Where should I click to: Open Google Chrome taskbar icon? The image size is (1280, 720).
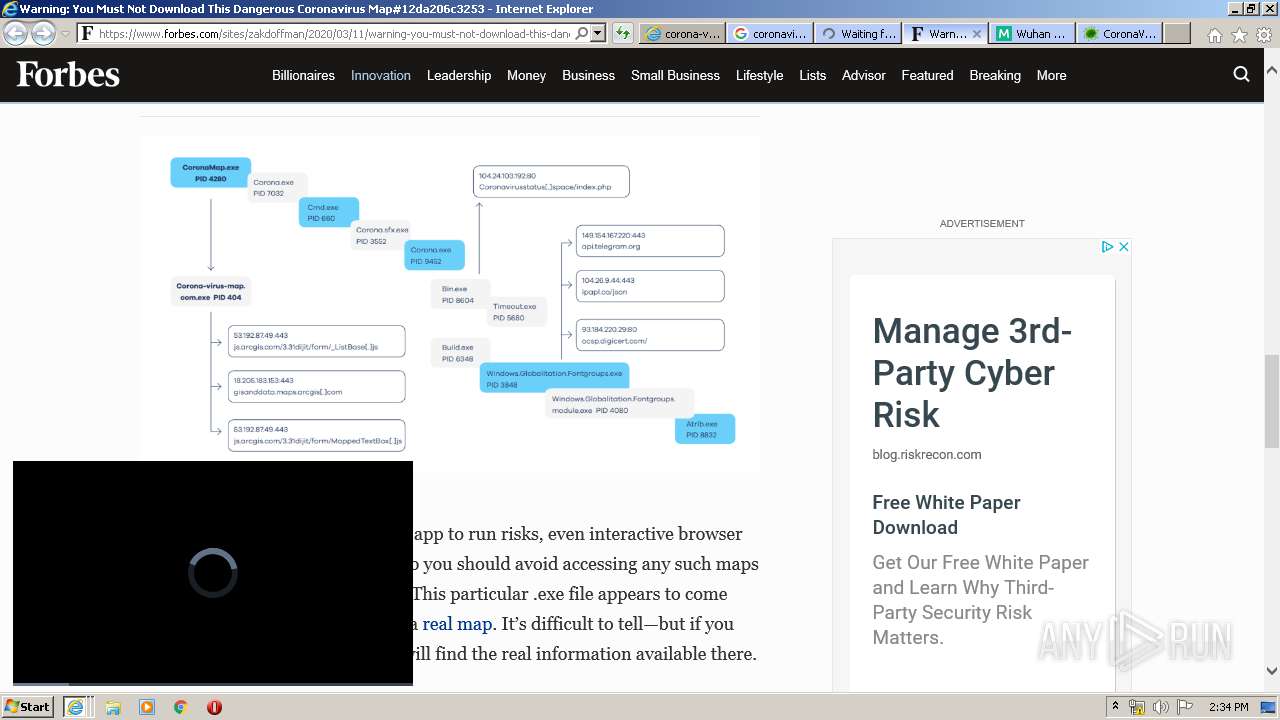tap(180, 707)
